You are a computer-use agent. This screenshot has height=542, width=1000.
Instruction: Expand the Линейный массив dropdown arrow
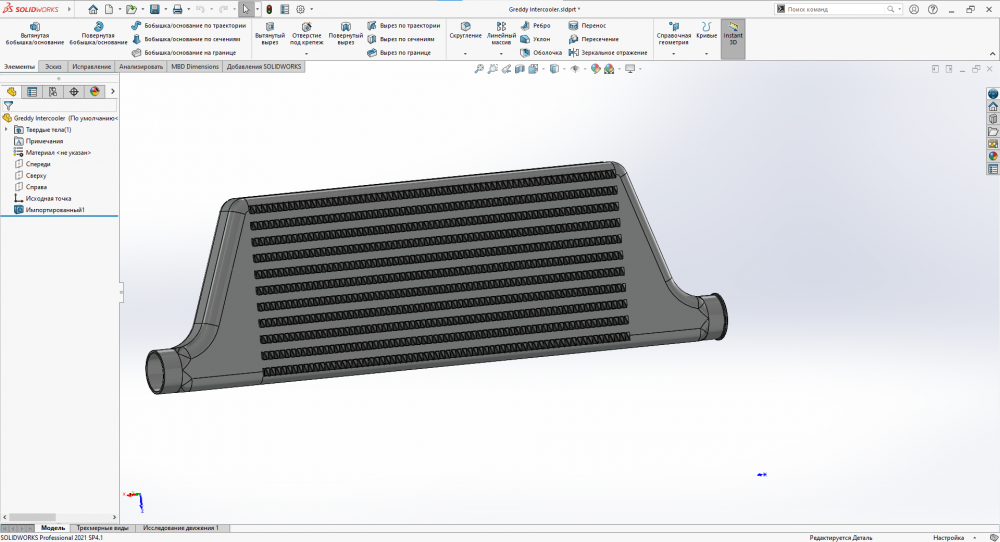501,53
